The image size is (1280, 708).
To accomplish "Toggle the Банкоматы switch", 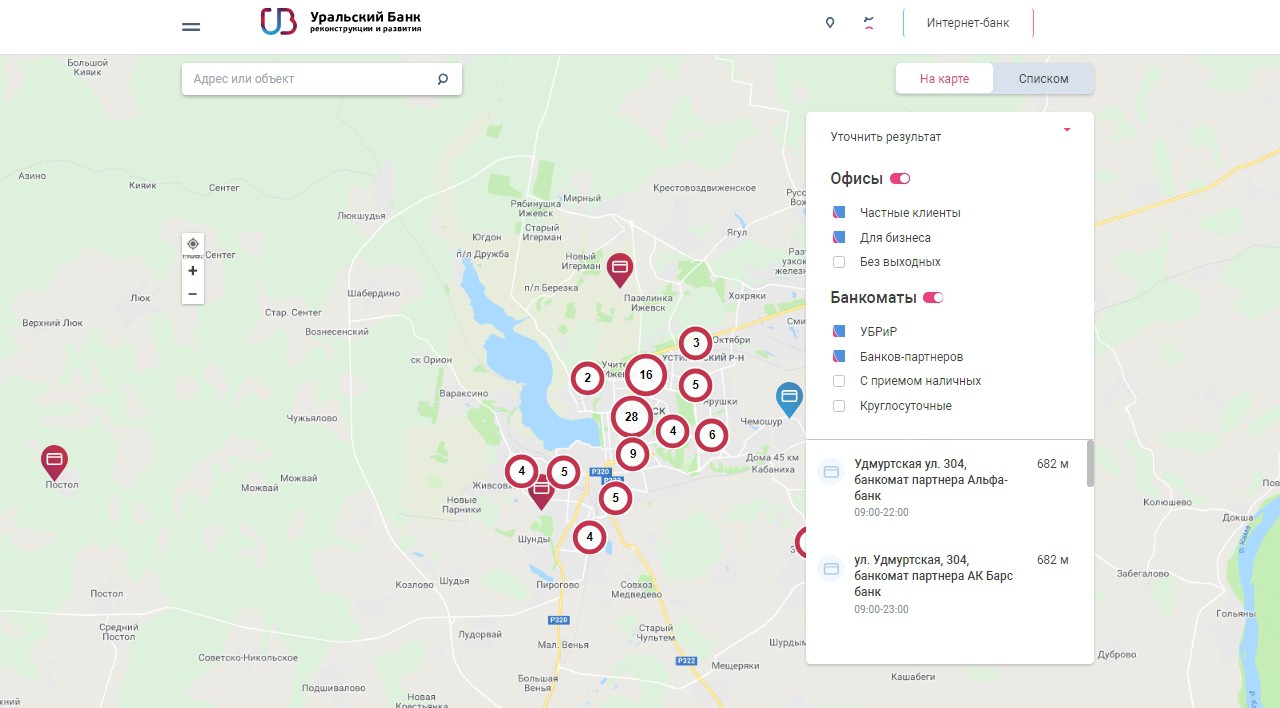I will pos(933,298).
